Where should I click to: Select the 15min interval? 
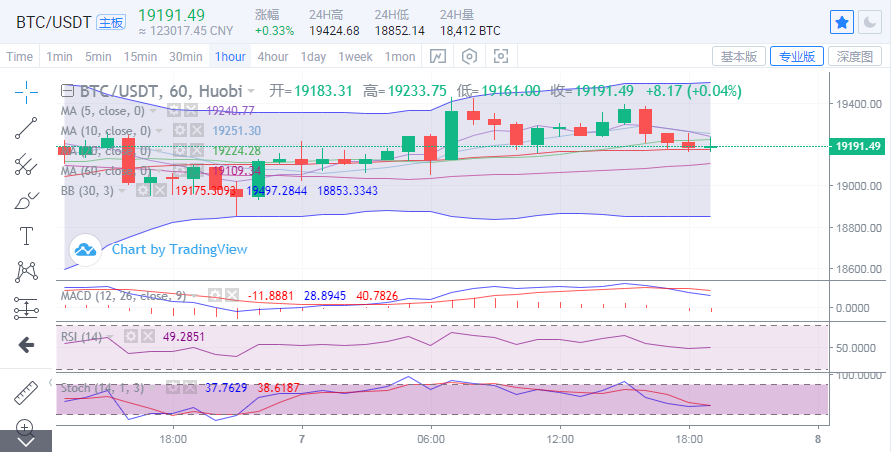(x=140, y=57)
